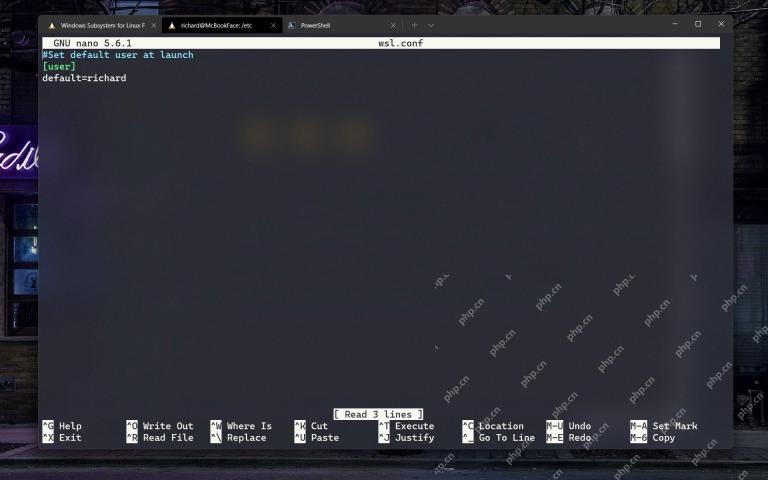The height and width of the screenshot is (480, 768).
Task: Click the [user] section header line
Action: [x=59, y=66]
